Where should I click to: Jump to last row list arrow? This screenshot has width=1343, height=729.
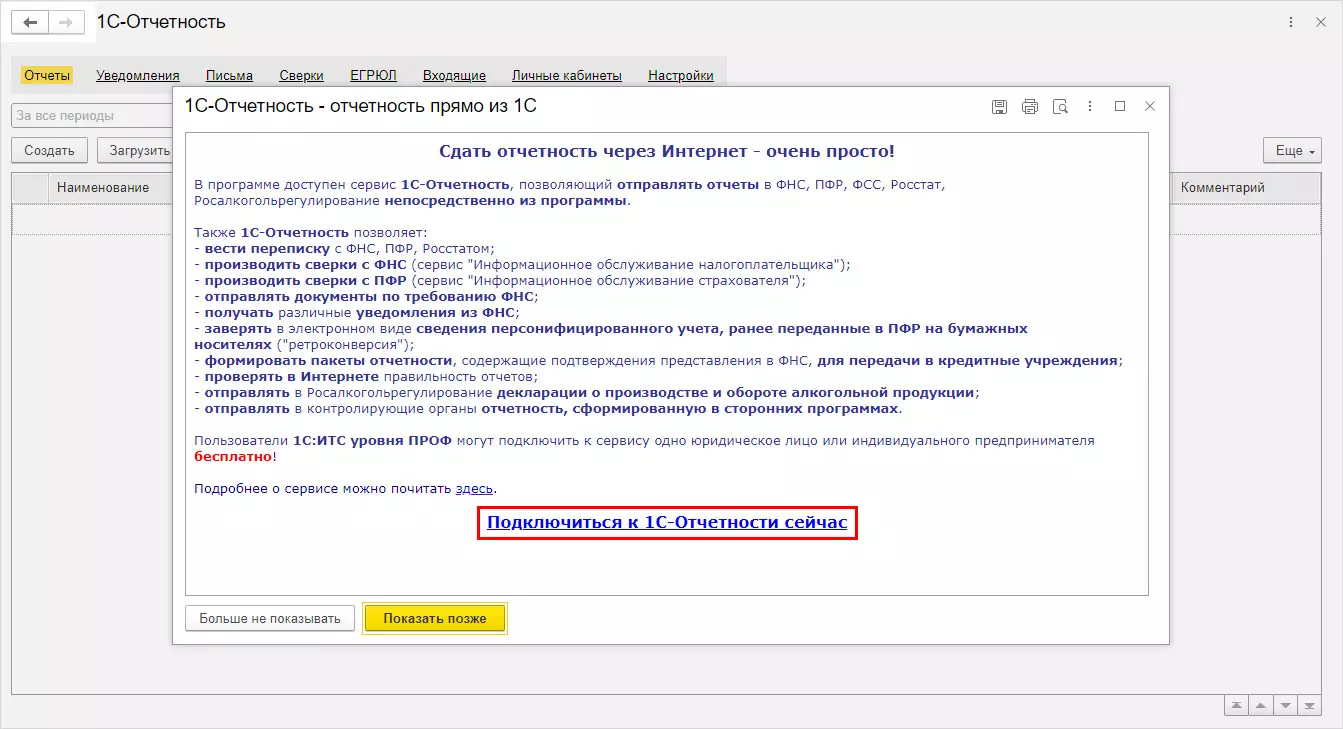click(1309, 705)
